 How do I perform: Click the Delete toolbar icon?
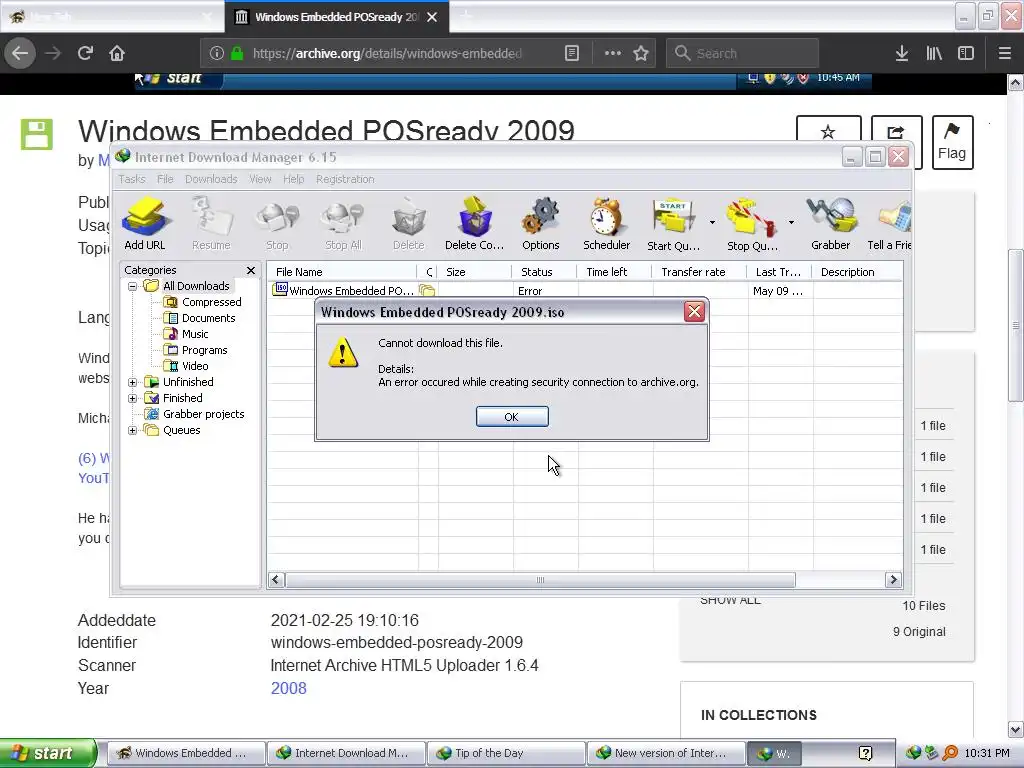pyautogui.click(x=409, y=224)
